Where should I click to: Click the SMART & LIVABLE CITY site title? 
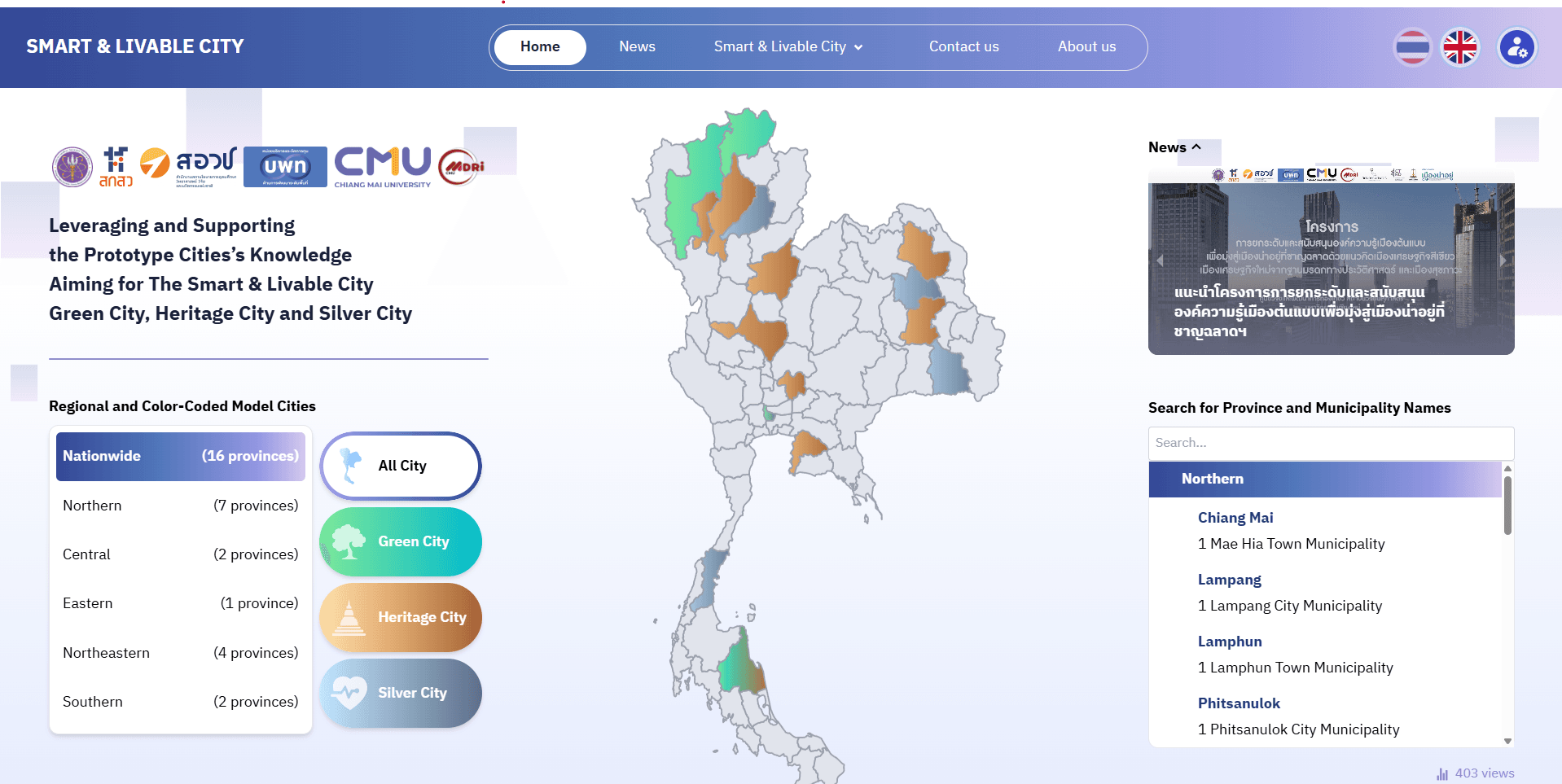pyautogui.click(x=135, y=46)
